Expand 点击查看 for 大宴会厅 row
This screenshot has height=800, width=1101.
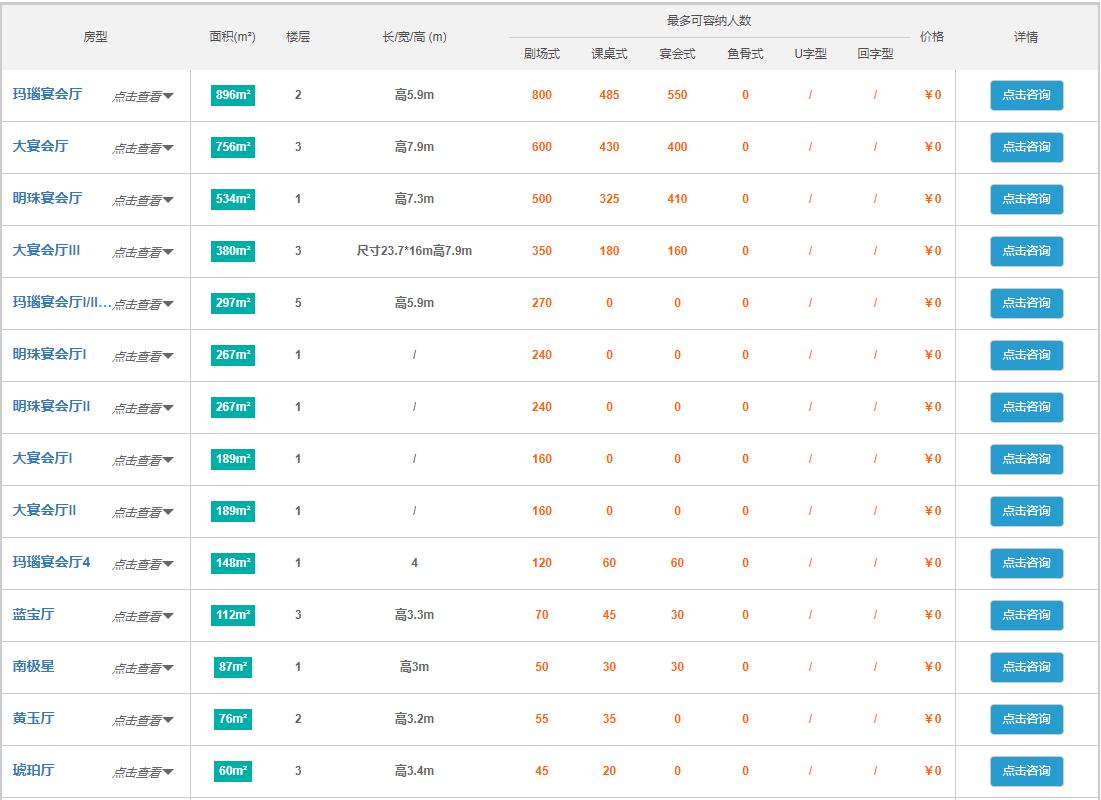143,147
